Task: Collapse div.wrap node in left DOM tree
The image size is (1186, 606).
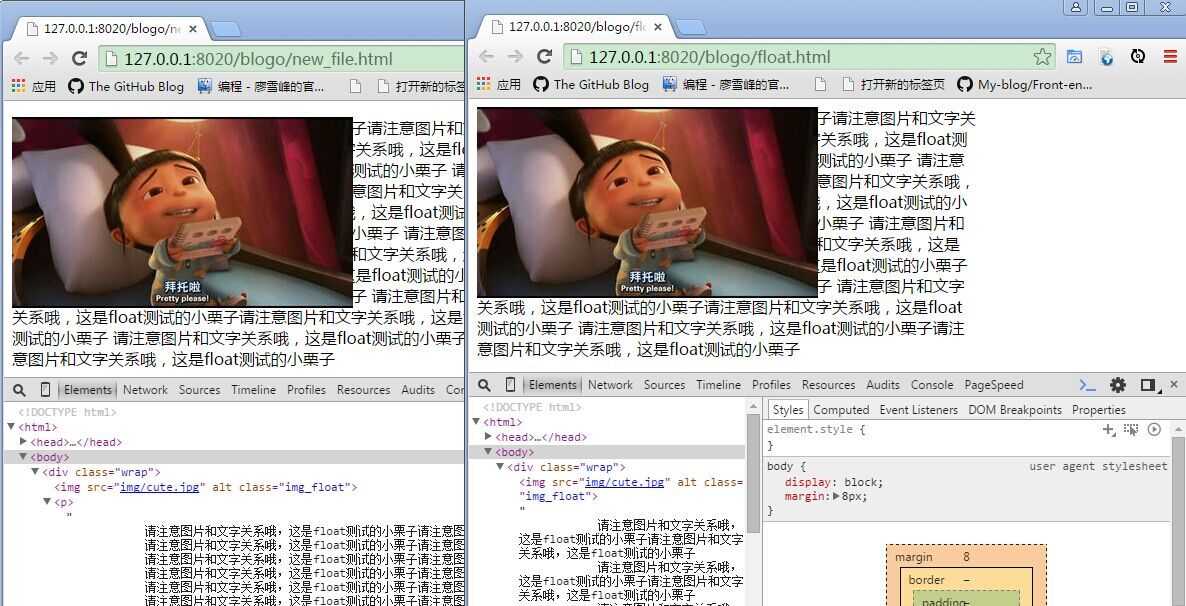Action: 35,472
